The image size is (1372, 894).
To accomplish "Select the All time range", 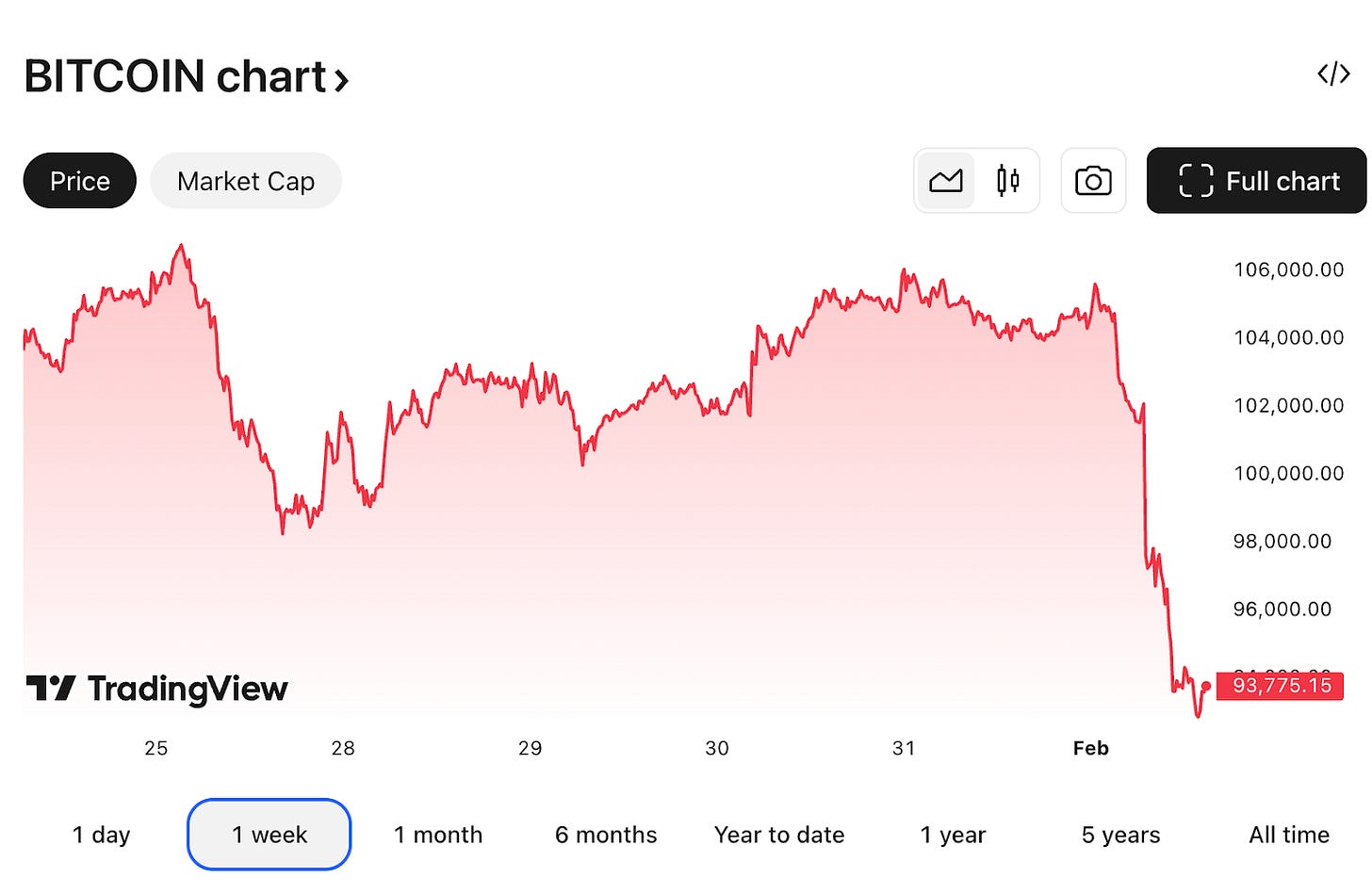I will coord(1289,834).
